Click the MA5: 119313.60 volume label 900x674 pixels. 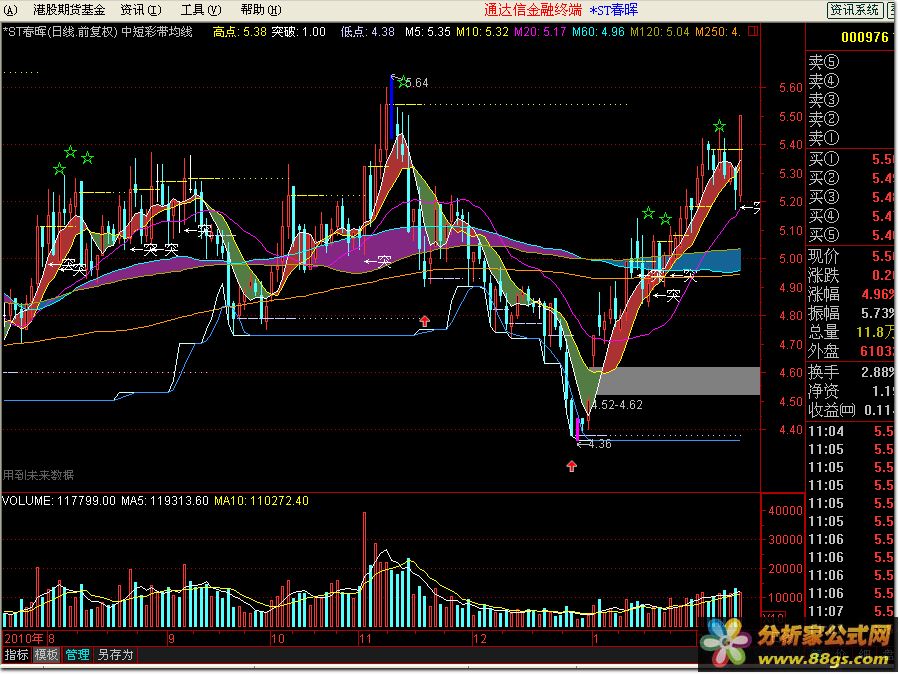(x=165, y=501)
